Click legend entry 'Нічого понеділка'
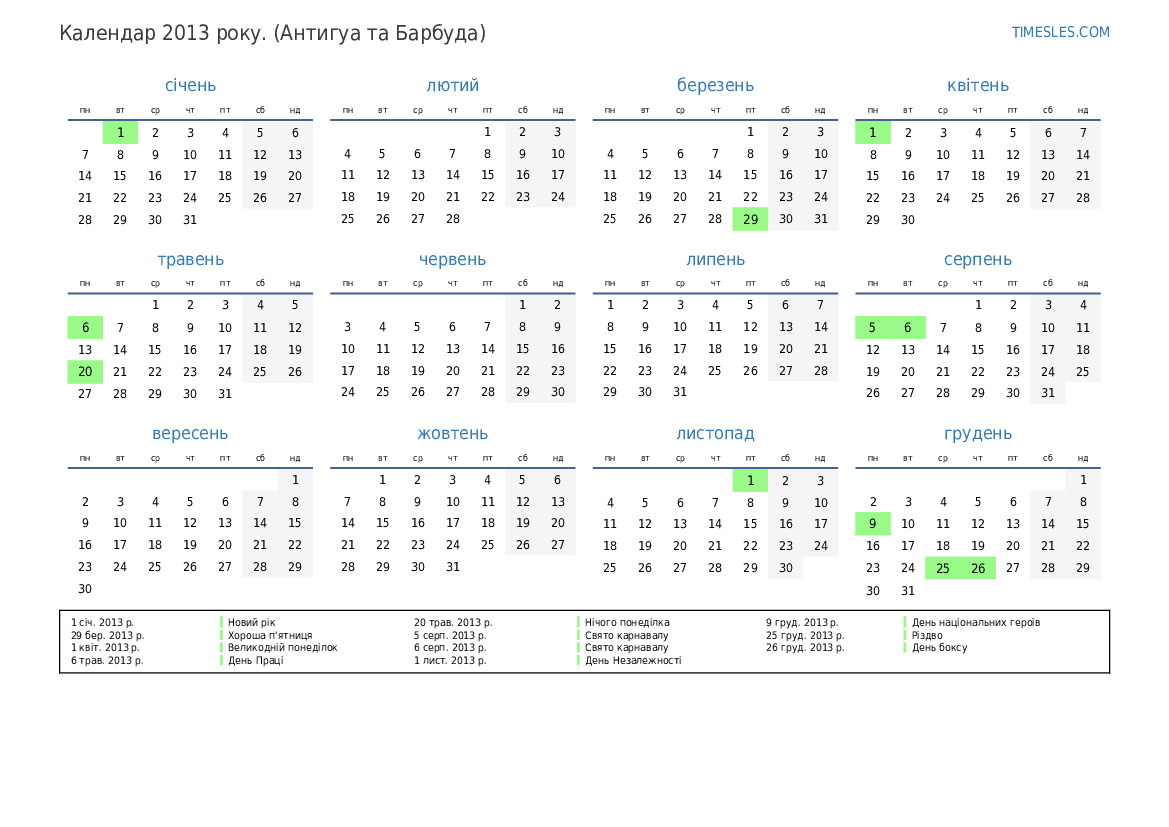The width and height of the screenshot is (1169, 827). tap(627, 622)
